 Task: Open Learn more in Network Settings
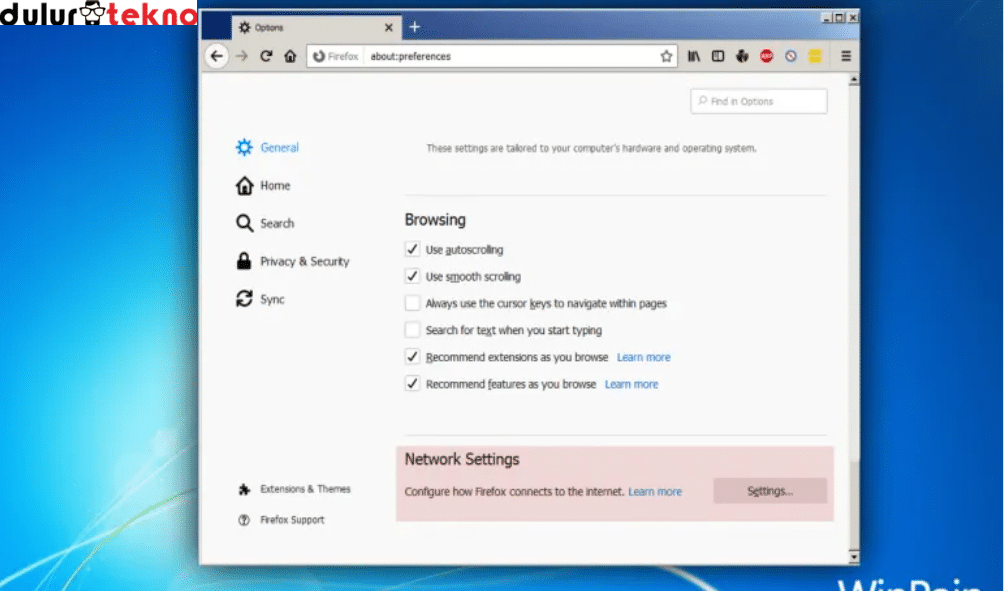pos(655,492)
